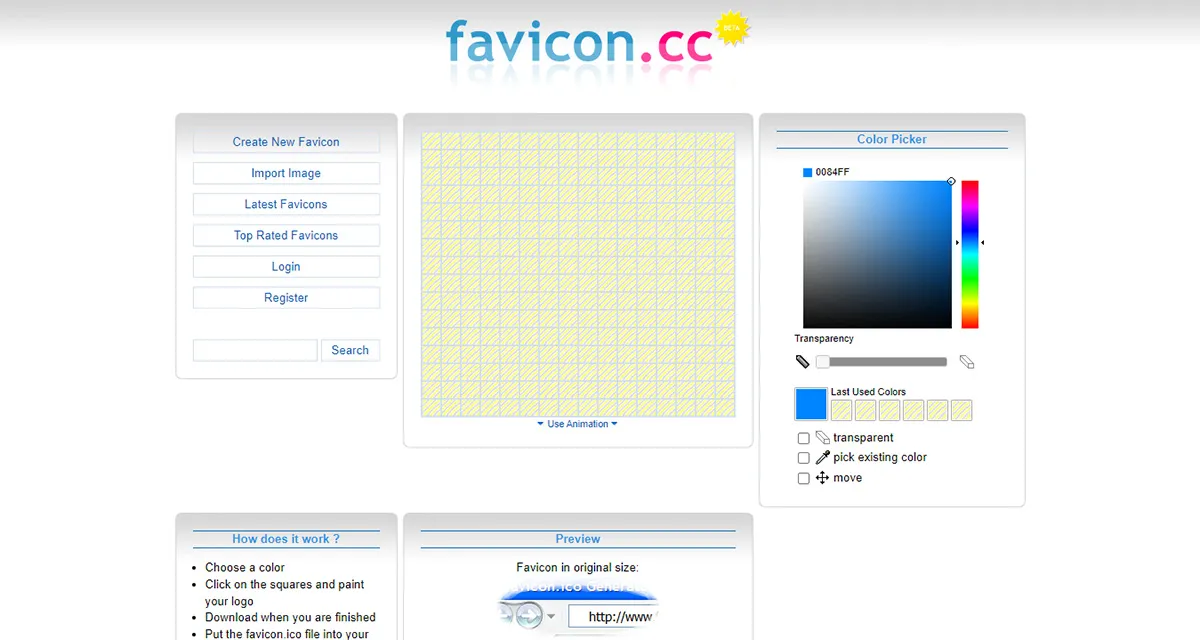The width and height of the screenshot is (1200, 640).
Task: Click the Import Image button
Action: coord(286,173)
